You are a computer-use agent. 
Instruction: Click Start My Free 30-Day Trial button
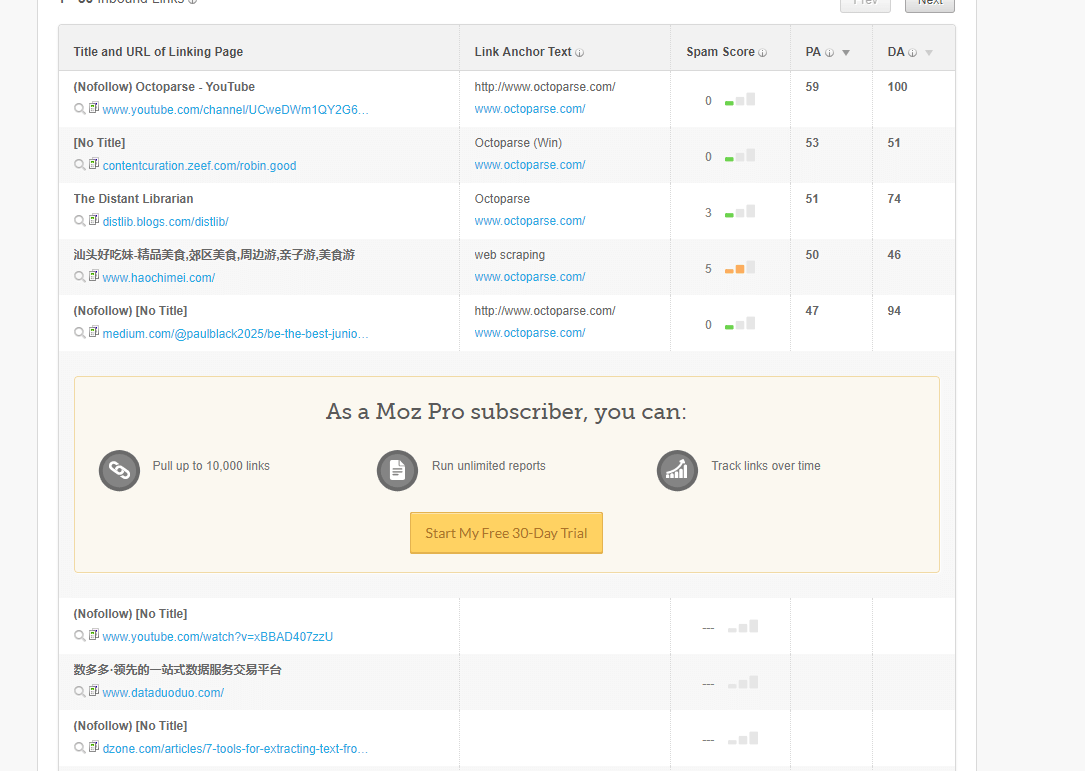pyautogui.click(x=507, y=533)
